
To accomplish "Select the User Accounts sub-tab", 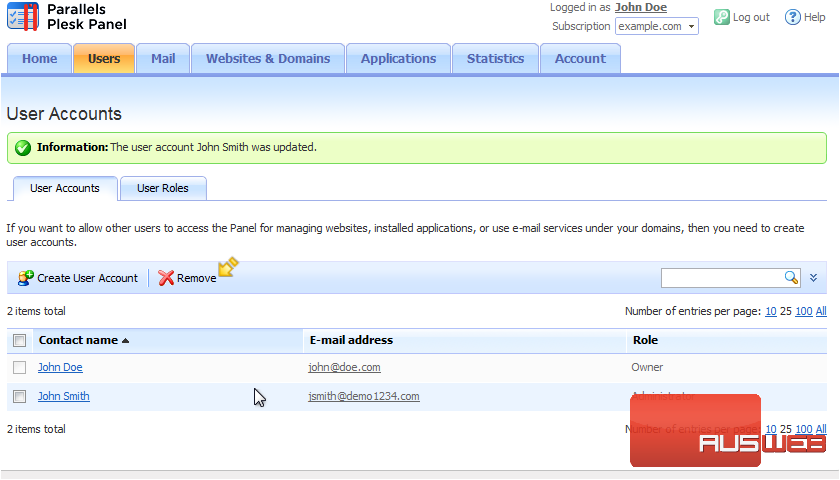I will coord(65,189).
